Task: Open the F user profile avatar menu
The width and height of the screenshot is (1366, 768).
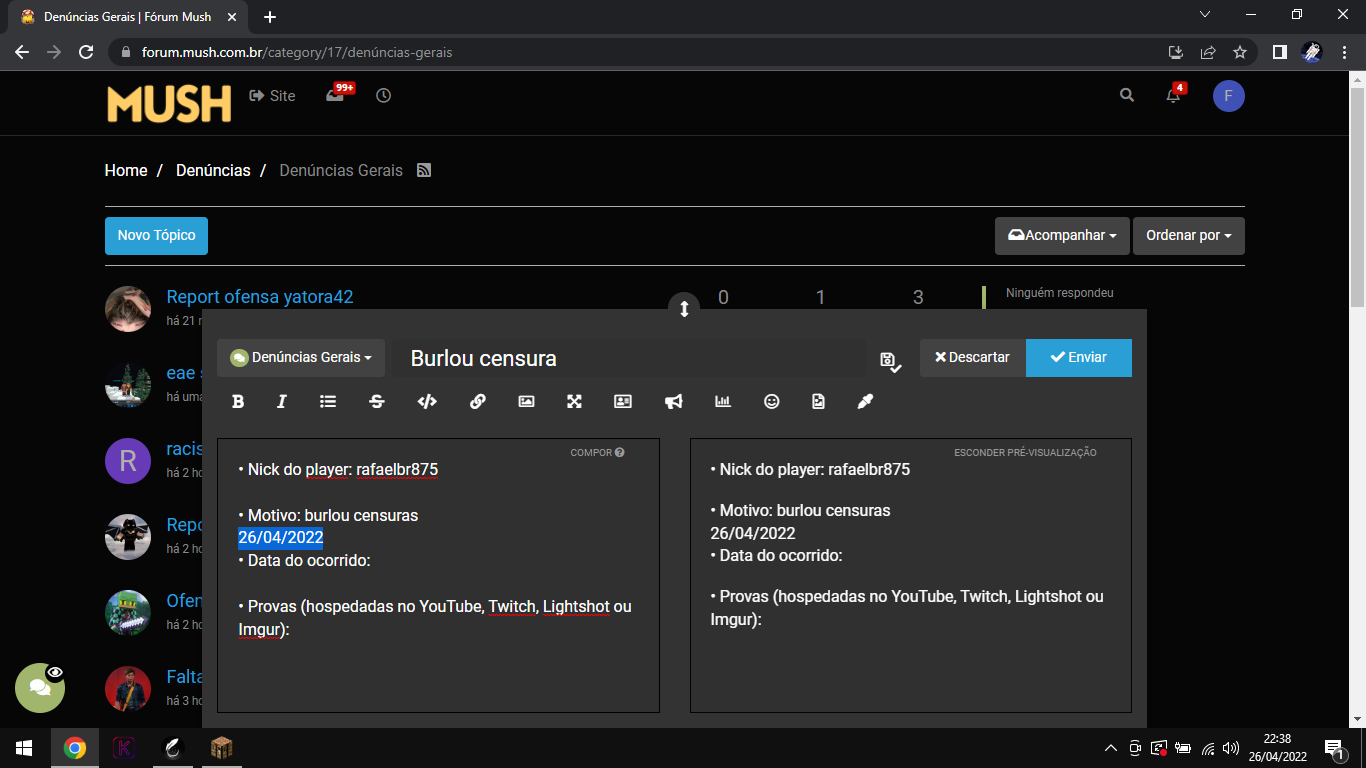Action: point(1229,96)
